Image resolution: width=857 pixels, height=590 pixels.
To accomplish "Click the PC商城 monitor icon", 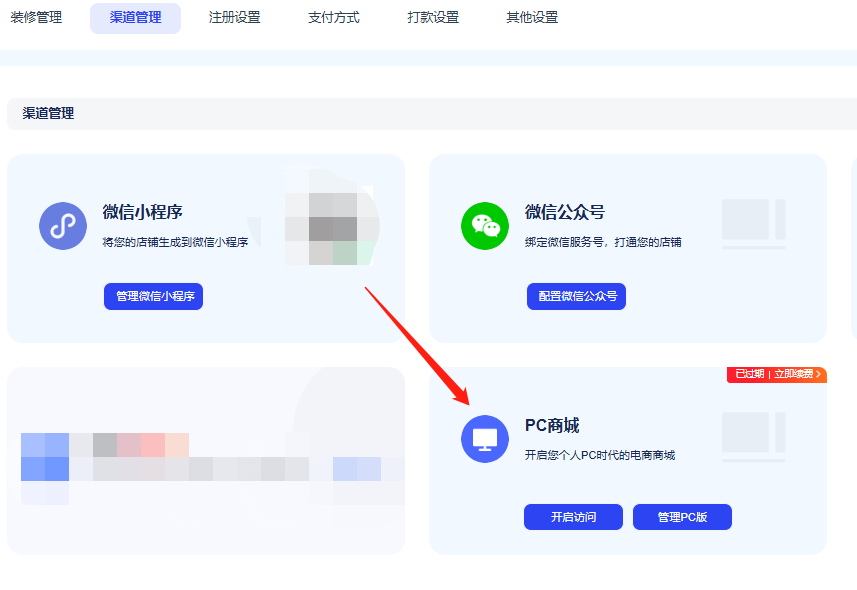I will coord(485,439).
